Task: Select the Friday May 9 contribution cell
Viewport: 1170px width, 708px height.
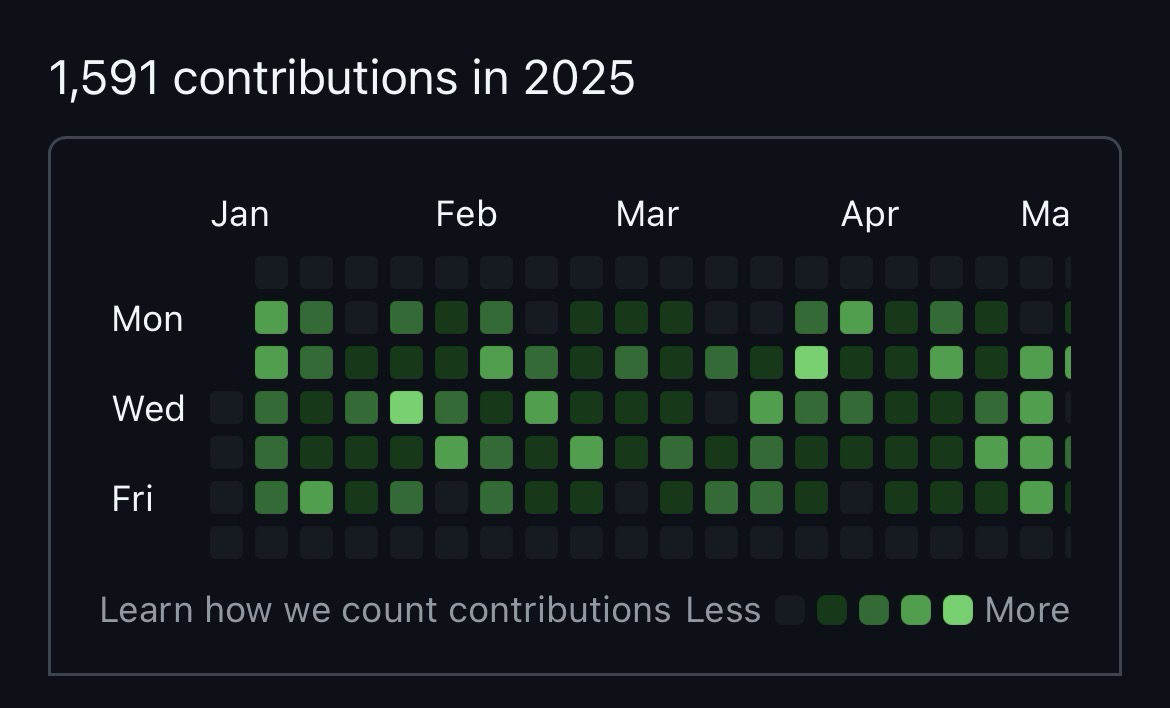Action: (1036, 497)
